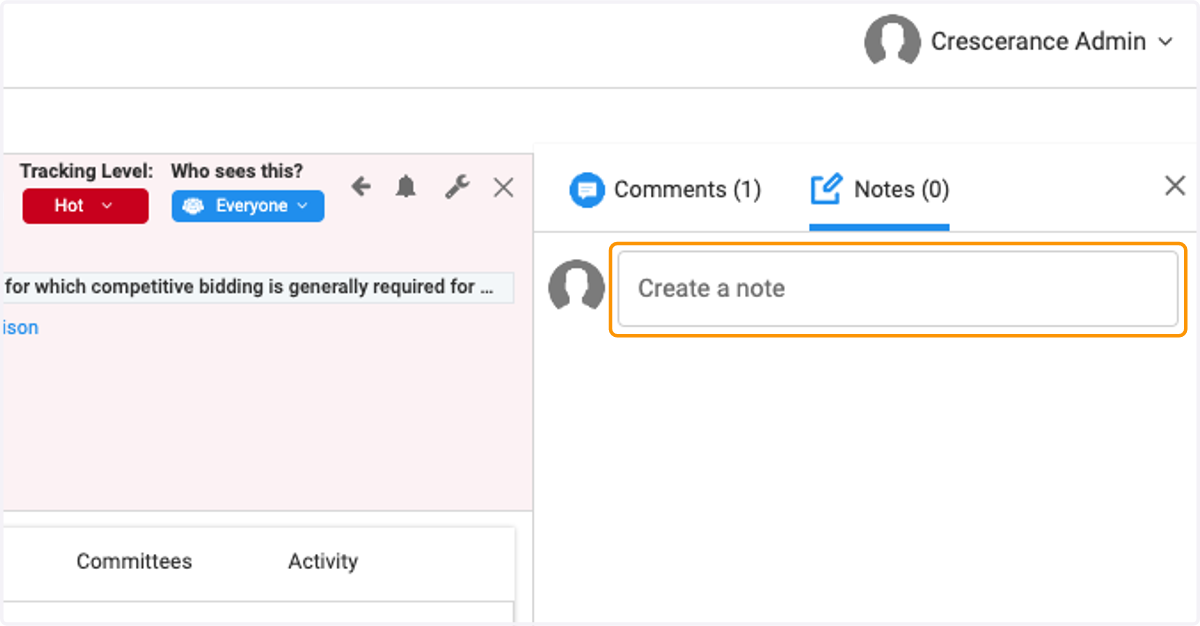The height and width of the screenshot is (626, 1200).
Task: Open the Everyone visibility dropdown
Action: (x=247, y=206)
